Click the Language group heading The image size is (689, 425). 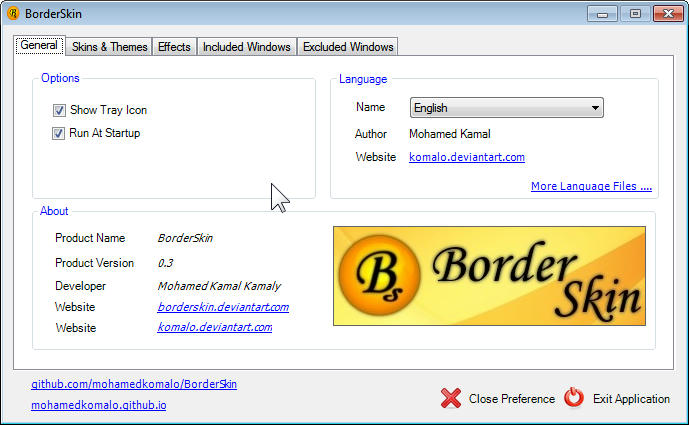pos(363,79)
